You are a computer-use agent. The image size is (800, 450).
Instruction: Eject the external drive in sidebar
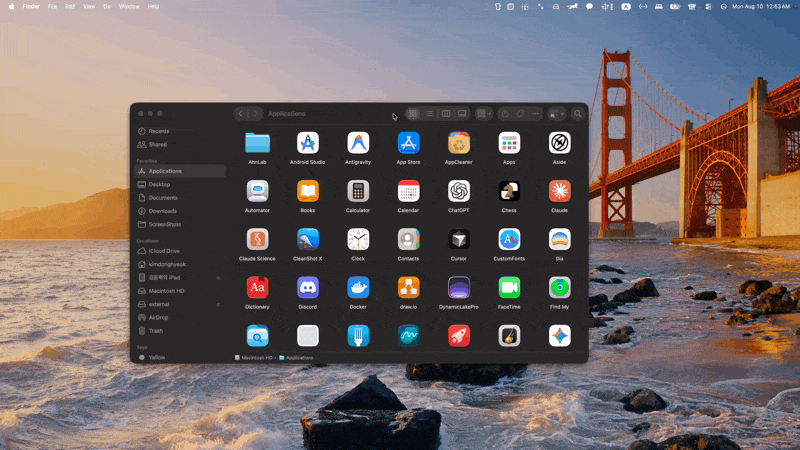pyautogui.click(x=218, y=304)
